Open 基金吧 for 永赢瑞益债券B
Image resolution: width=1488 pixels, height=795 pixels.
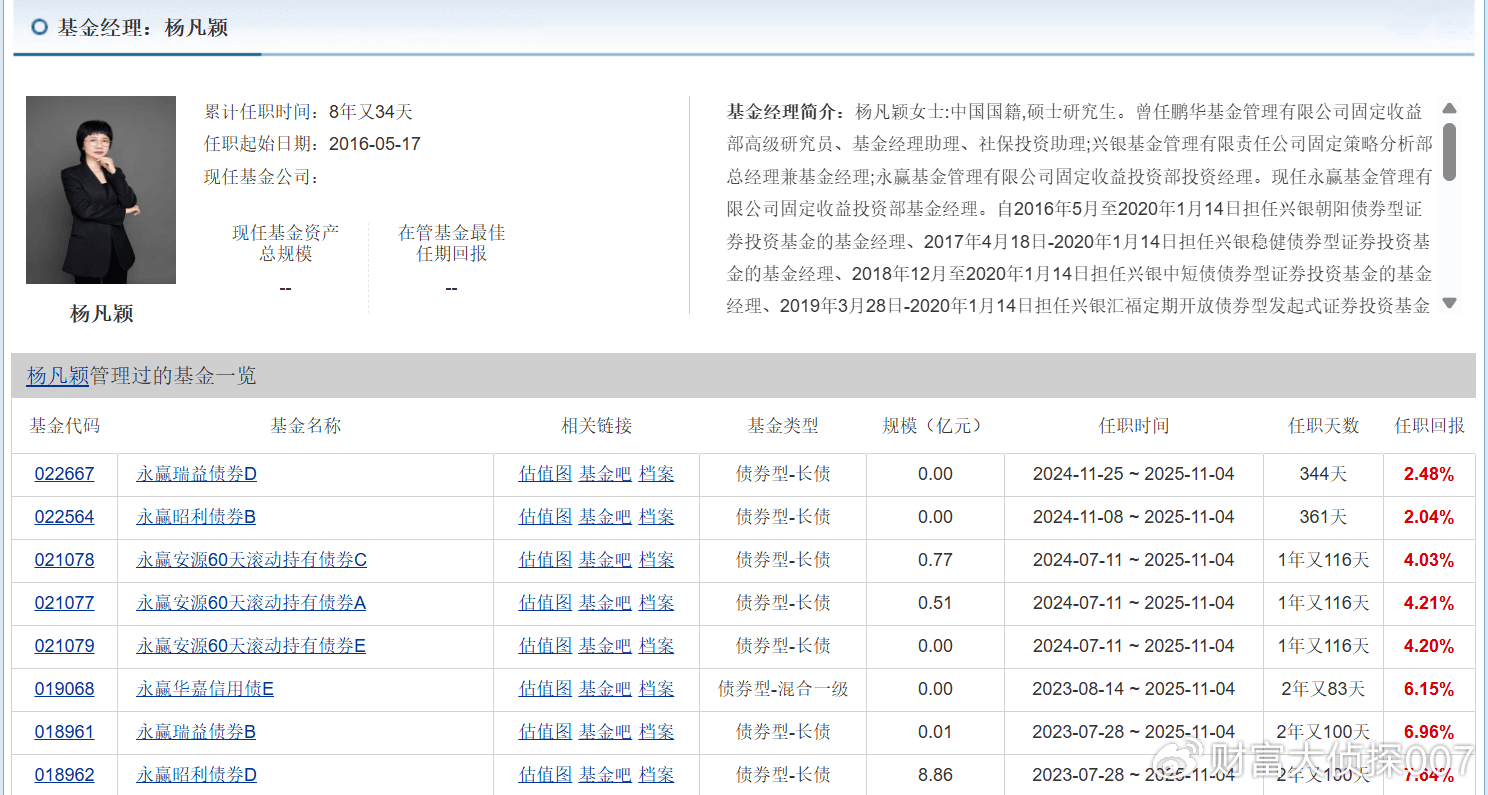click(605, 732)
